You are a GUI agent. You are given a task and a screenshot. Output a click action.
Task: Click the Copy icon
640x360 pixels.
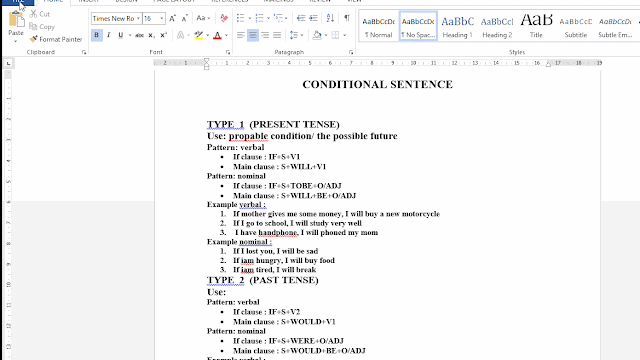click(33, 27)
